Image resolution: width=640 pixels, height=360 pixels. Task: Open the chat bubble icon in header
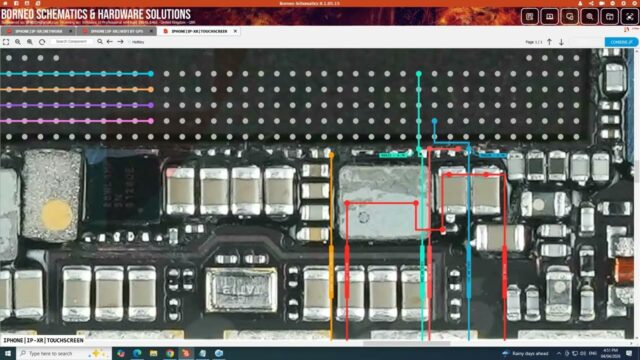(569, 17)
